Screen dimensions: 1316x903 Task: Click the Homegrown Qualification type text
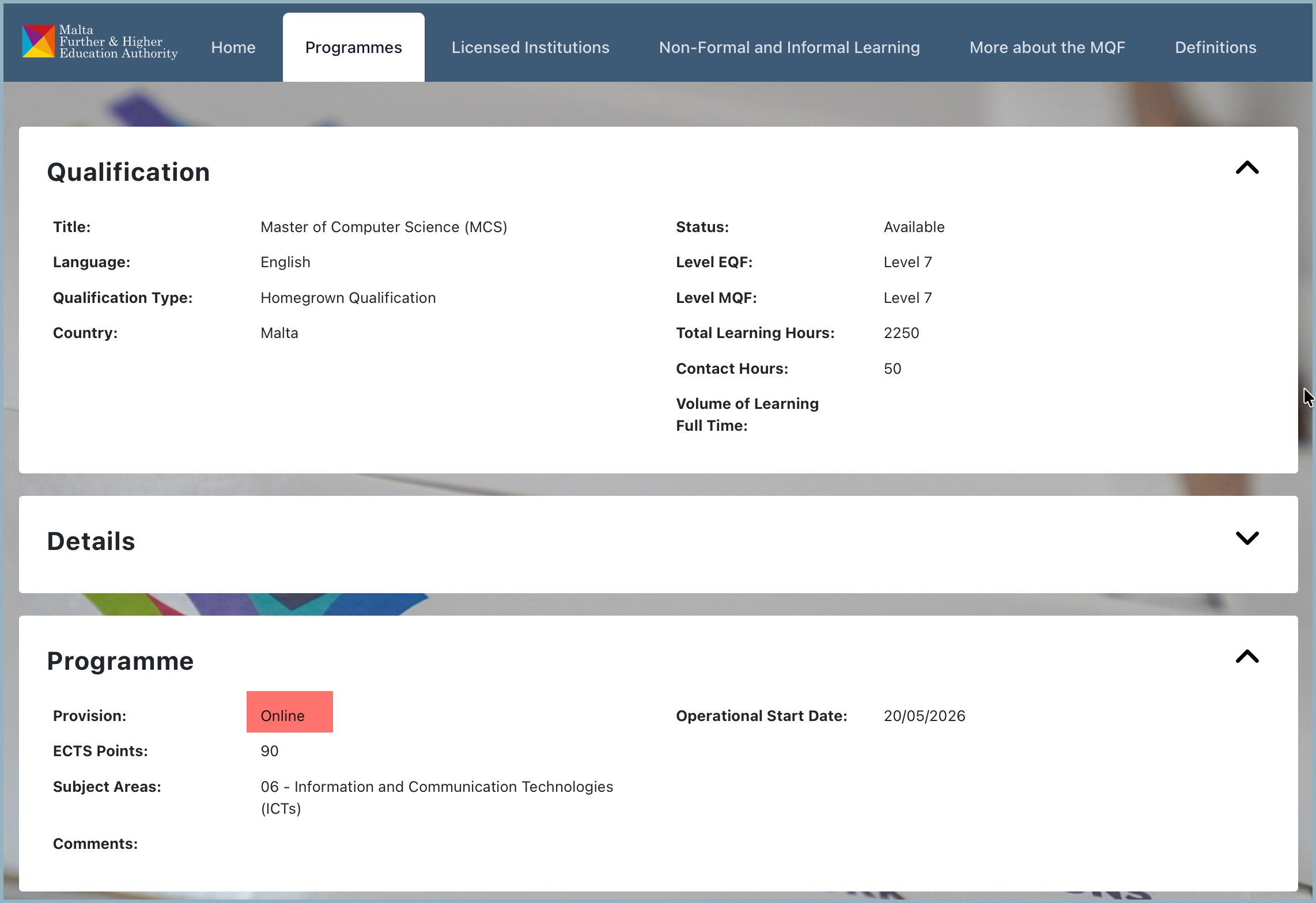[348, 298]
